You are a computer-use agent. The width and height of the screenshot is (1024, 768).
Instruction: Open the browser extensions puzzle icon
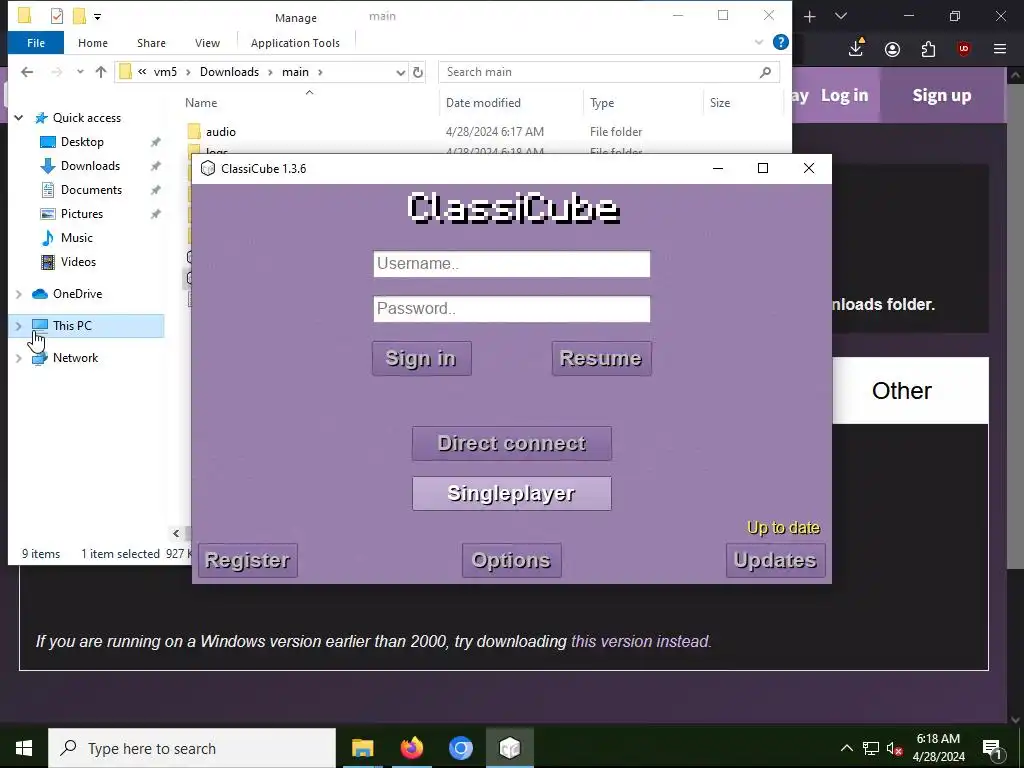click(928, 49)
